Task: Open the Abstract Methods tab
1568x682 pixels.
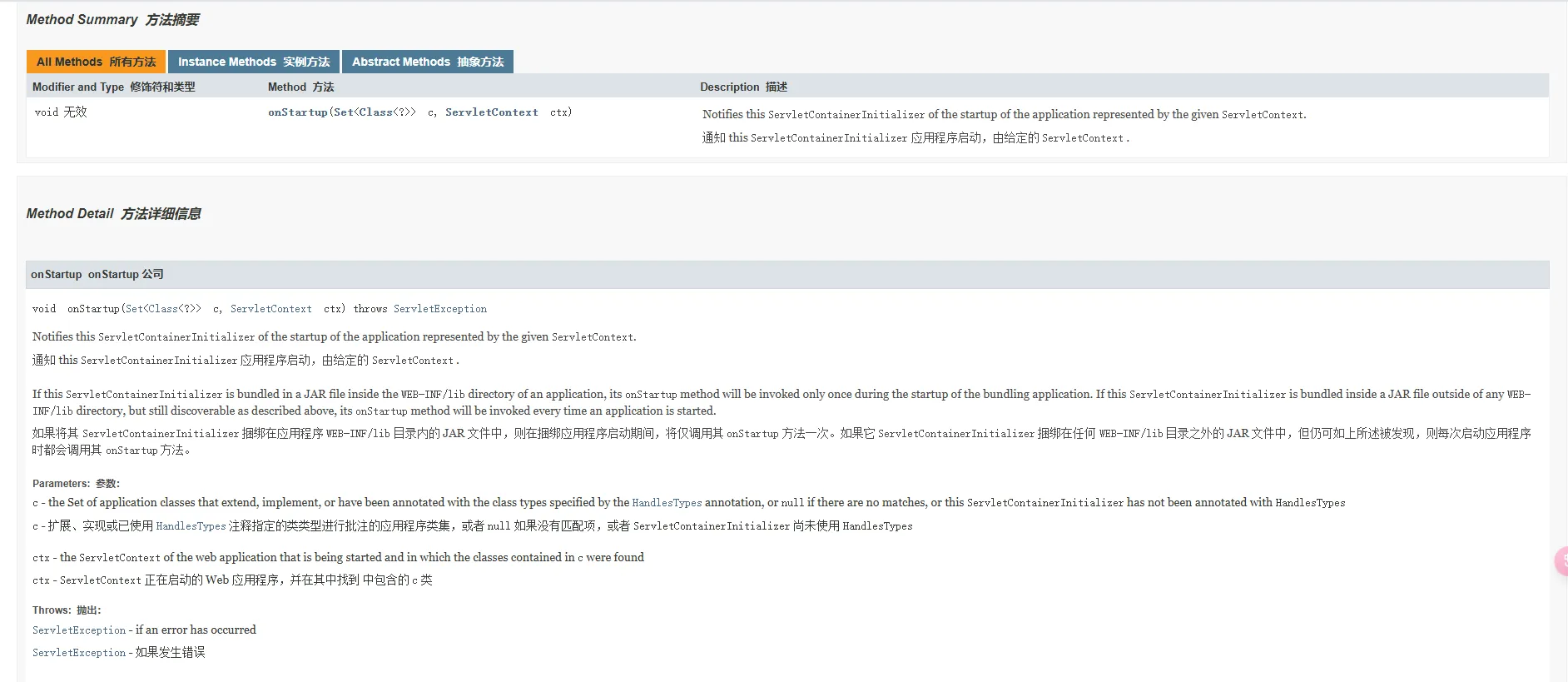Action: click(427, 62)
